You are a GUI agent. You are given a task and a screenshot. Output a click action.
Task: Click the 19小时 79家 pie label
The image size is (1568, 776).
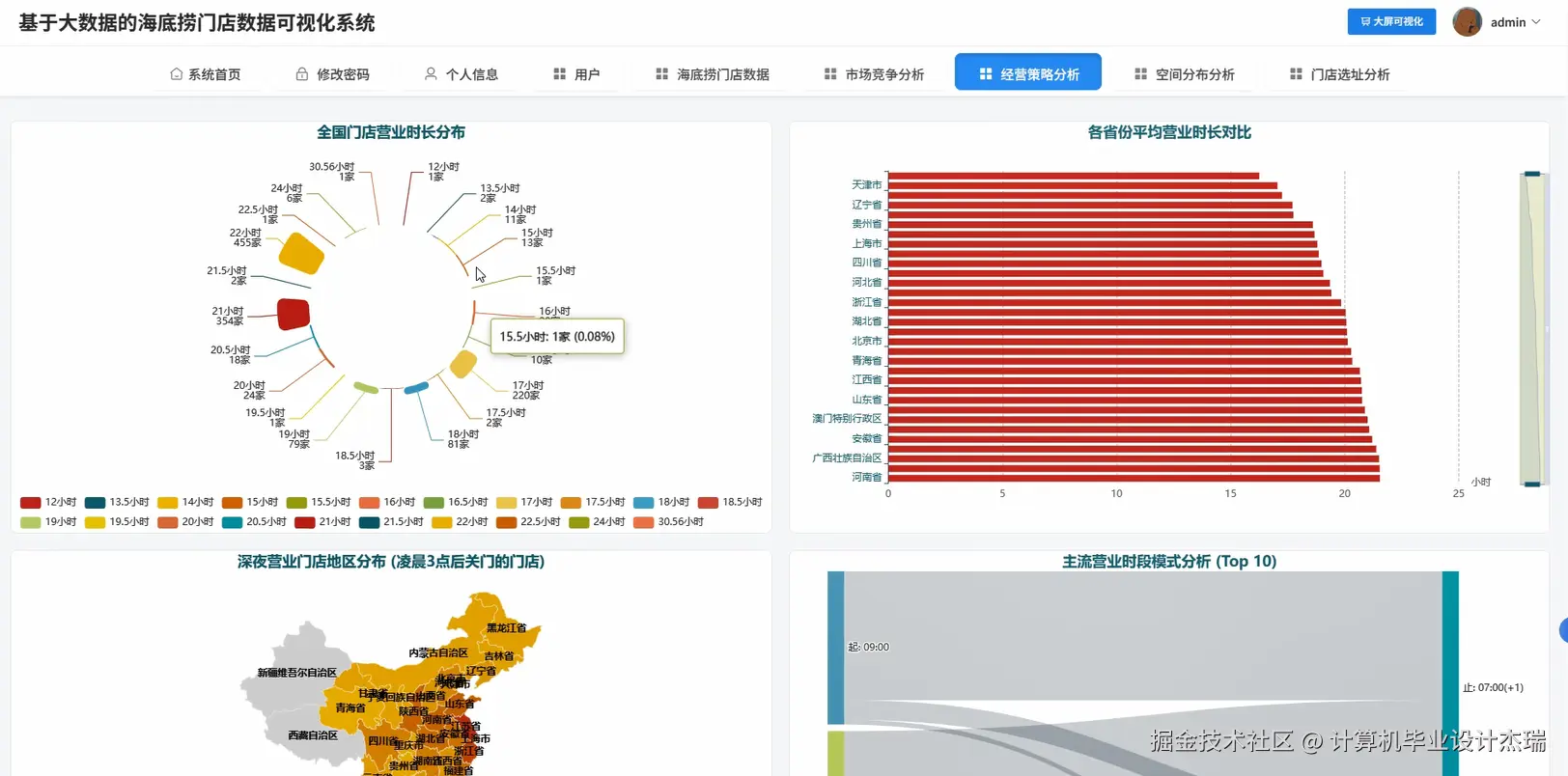pos(294,439)
